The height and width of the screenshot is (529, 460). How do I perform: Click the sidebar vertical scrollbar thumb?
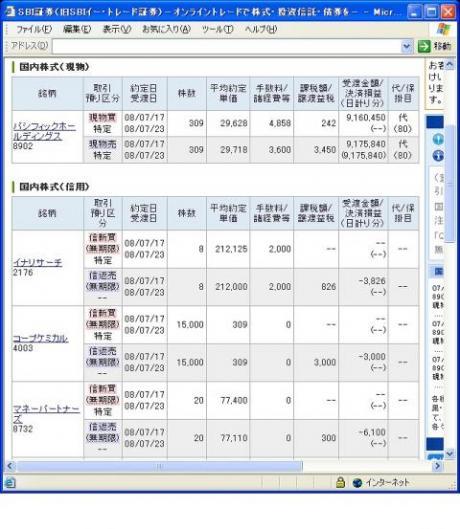[450, 183]
